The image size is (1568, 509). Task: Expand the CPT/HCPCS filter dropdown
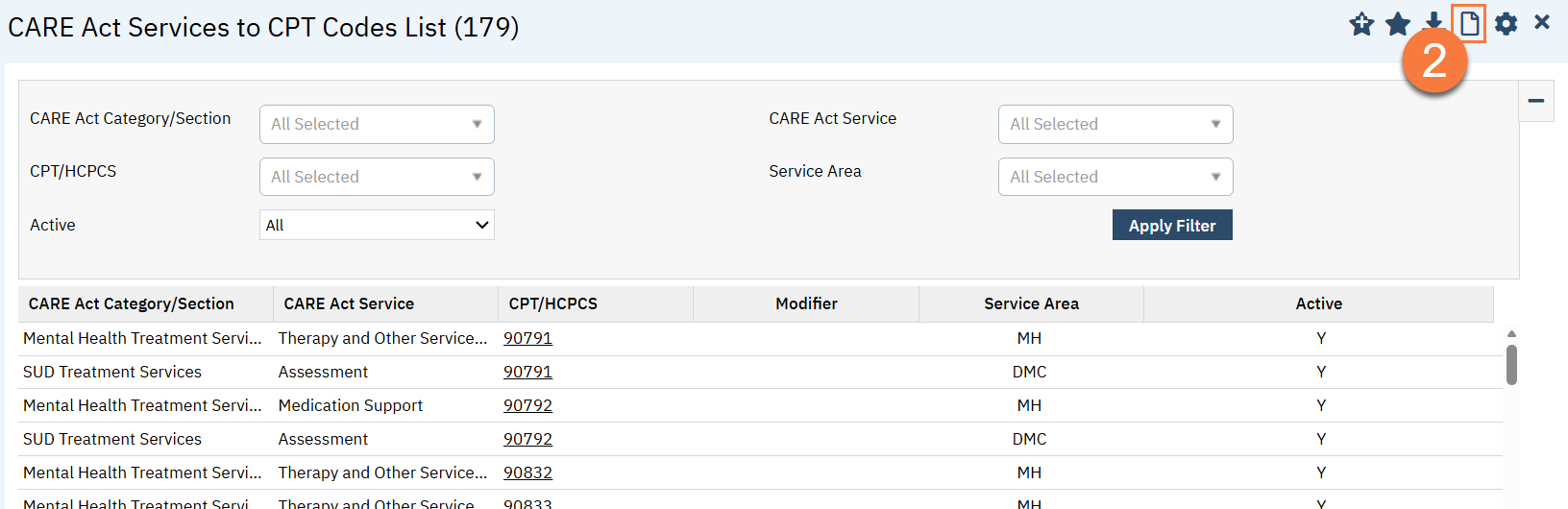tap(377, 177)
